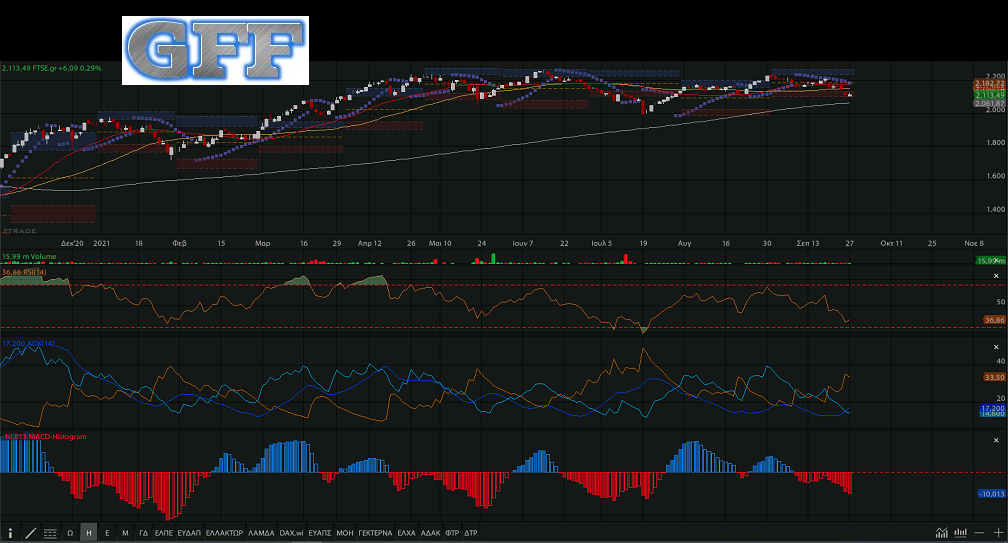
Task: Click the orange 36,86 RSI axis tag
Action: click(x=994, y=319)
